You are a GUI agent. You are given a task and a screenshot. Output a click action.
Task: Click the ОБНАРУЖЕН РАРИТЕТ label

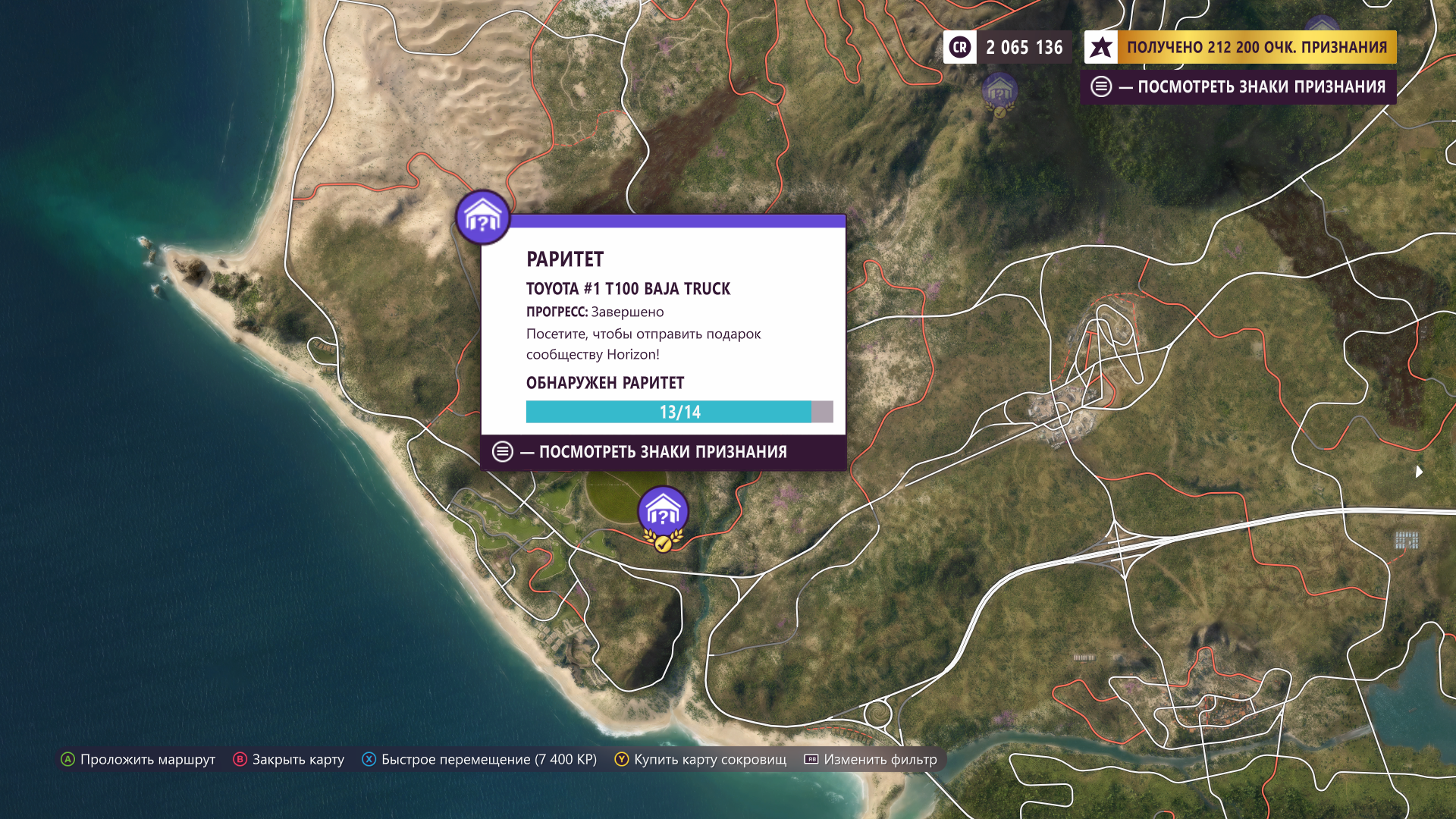605,383
